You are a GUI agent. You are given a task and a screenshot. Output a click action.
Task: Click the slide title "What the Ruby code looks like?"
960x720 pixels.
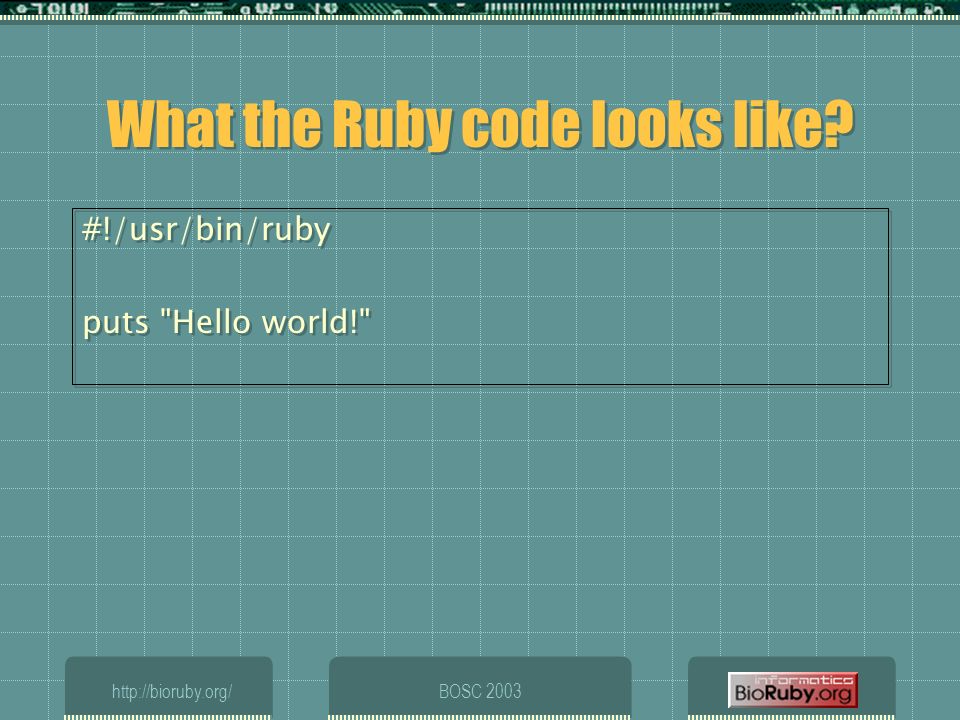click(480, 125)
